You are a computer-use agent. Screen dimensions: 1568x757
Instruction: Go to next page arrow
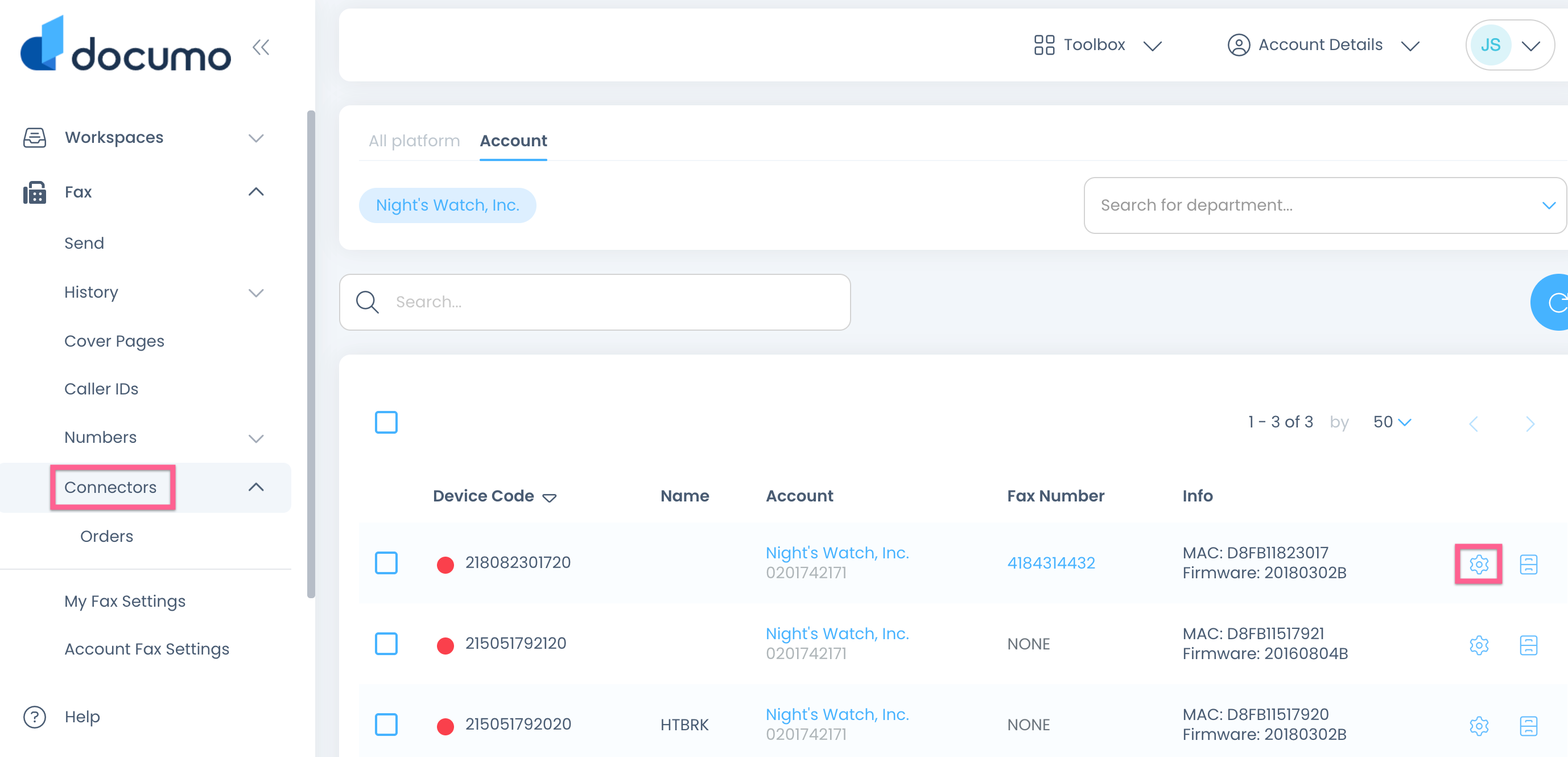1530,424
